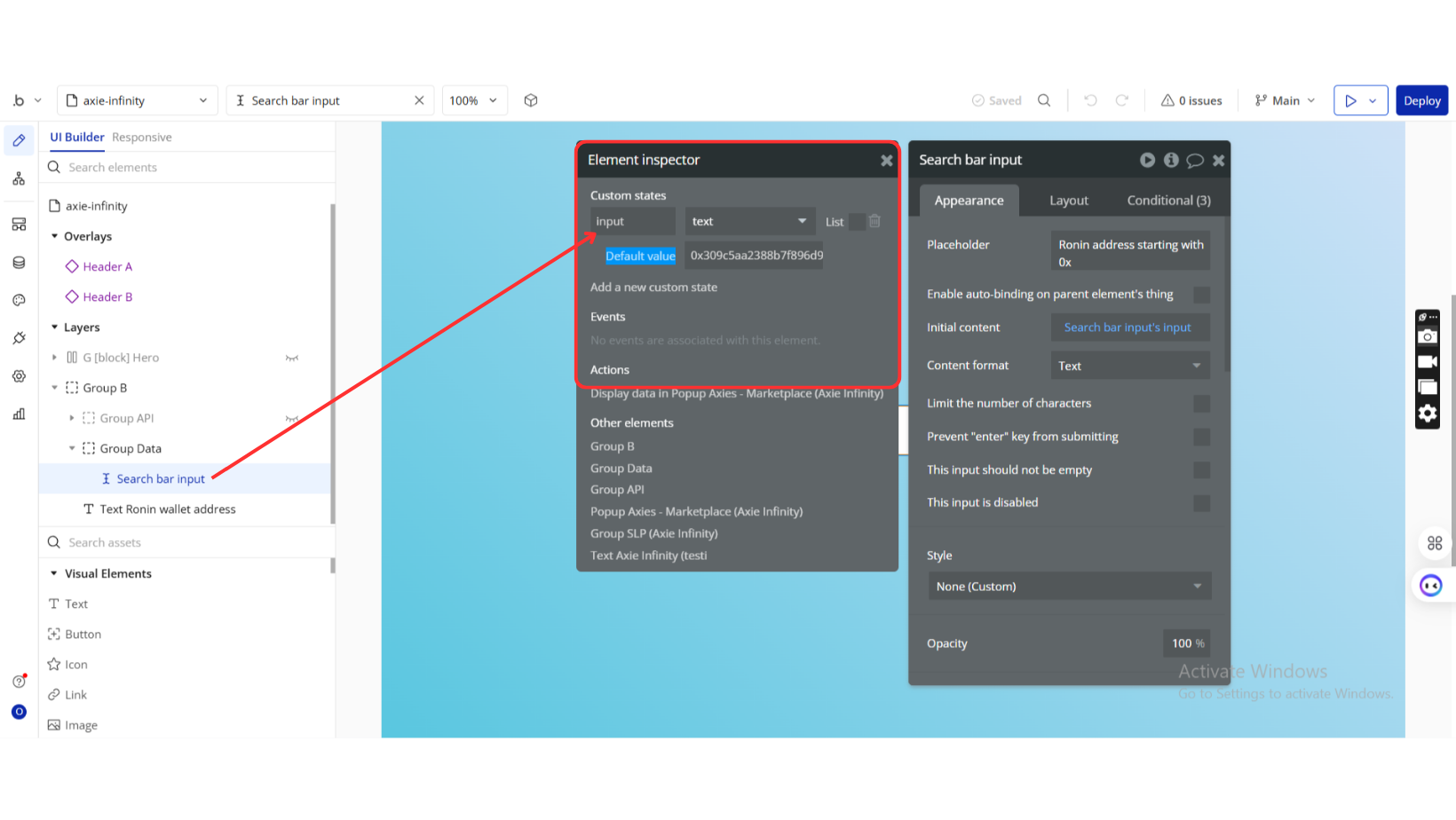Check This input should not be empty
The height and width of the screenshot is (820, 1456).
pos(1202,470)
